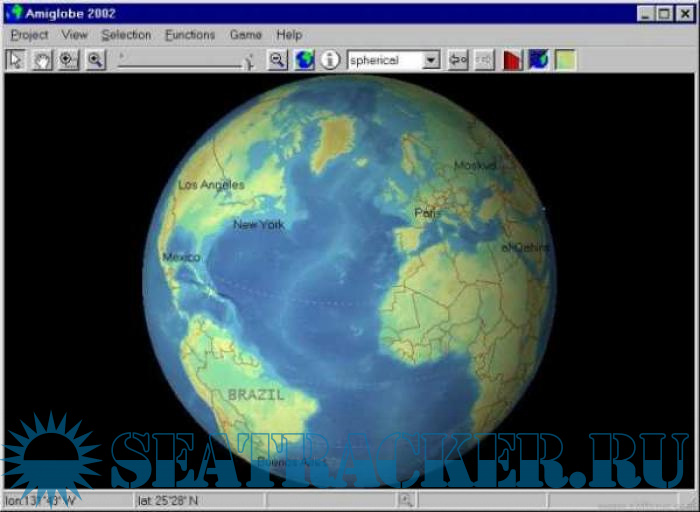
Task: Click the back arrow navigation icon
Action: [459, 60]
